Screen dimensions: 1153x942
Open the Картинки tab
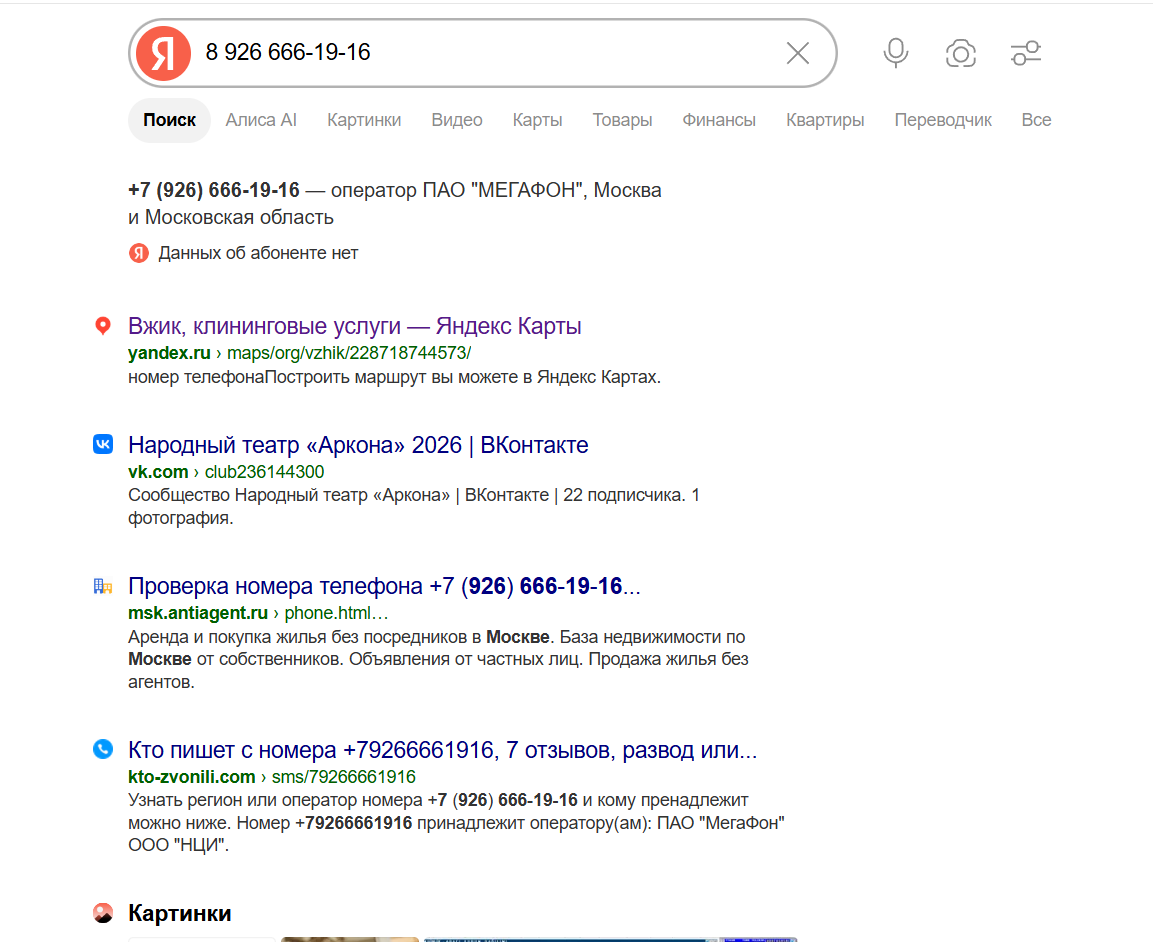[364, 120]
